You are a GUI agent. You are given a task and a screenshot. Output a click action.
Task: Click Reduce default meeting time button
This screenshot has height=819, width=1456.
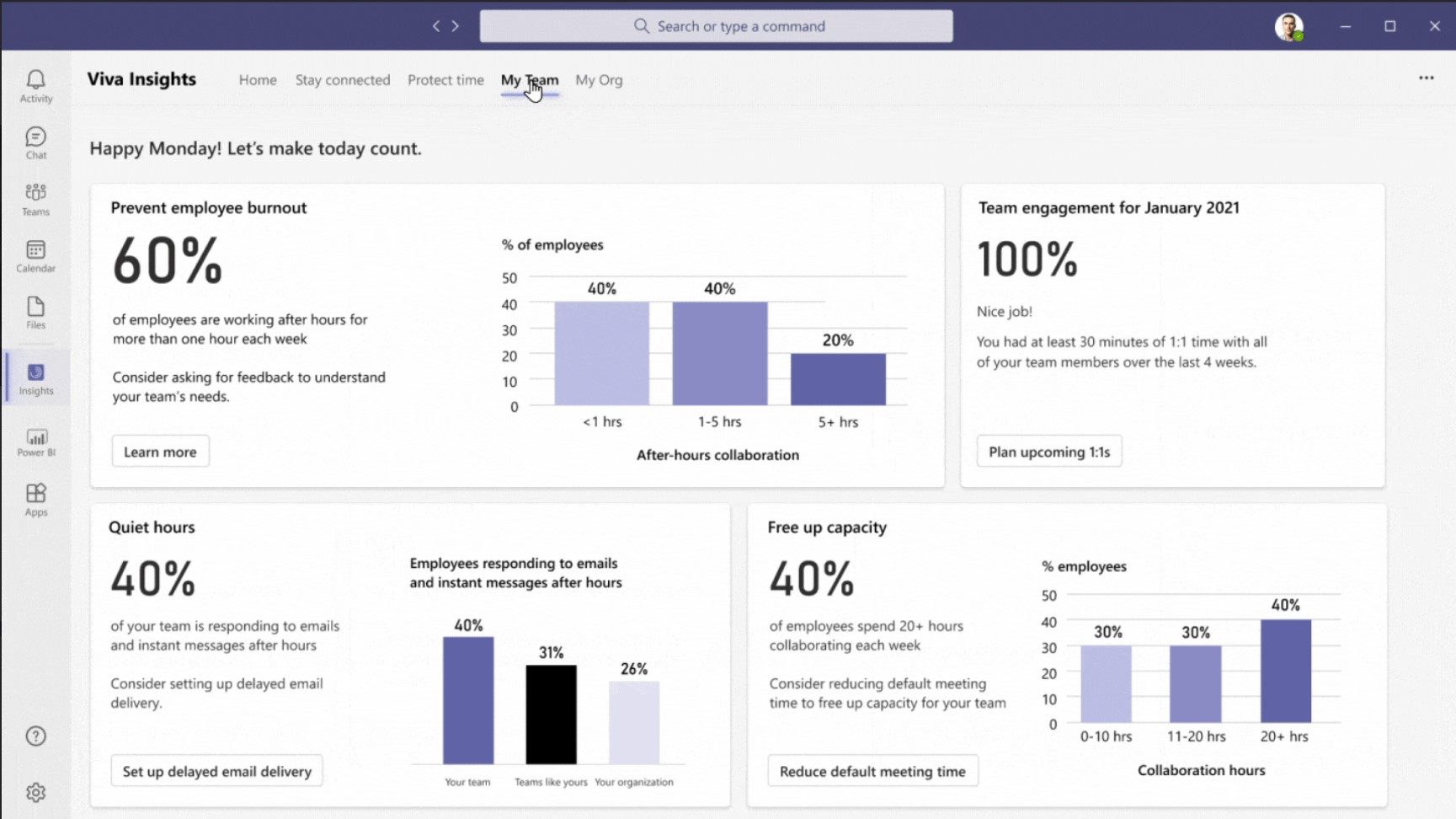pos(872,771)
